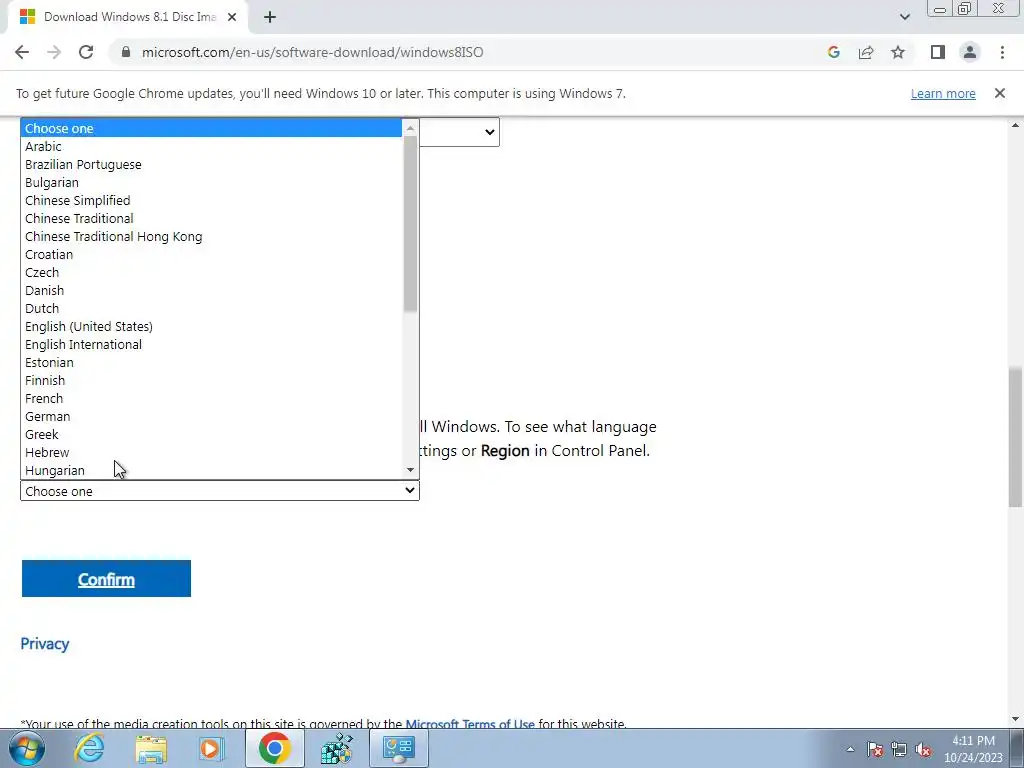Click the page vertical scrollbar thumb
Screen dimensions: 1024x768
click(1016, 436)
